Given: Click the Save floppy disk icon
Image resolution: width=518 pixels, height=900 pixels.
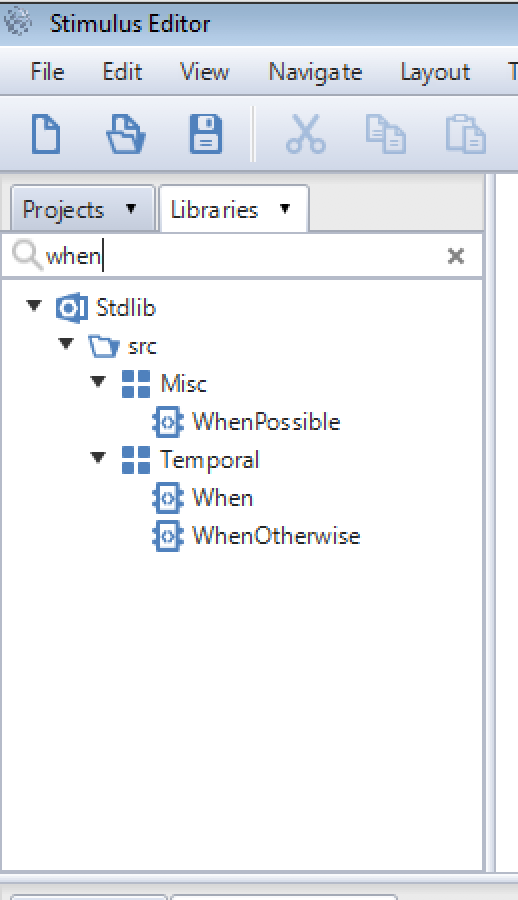Looking at the screenshot, I should pyautogui.click(x=206, y=134).
